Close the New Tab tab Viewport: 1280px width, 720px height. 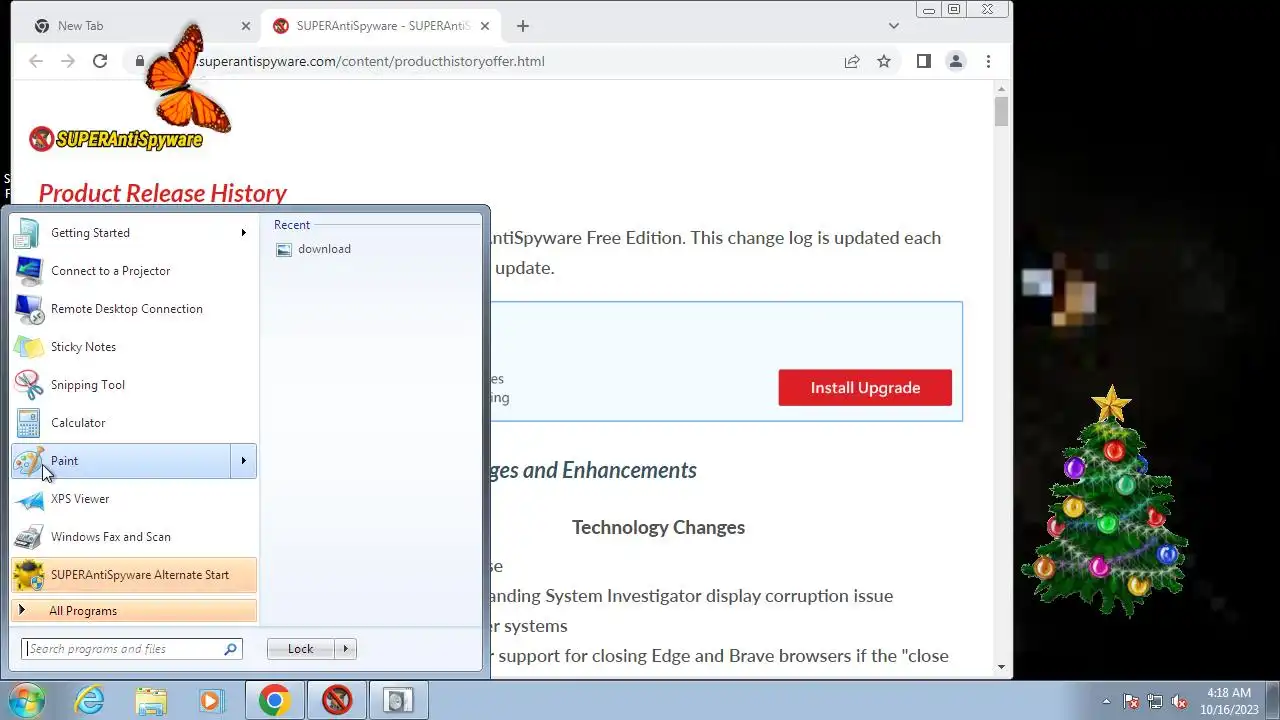pyautogui.click(x=246, y=26)
